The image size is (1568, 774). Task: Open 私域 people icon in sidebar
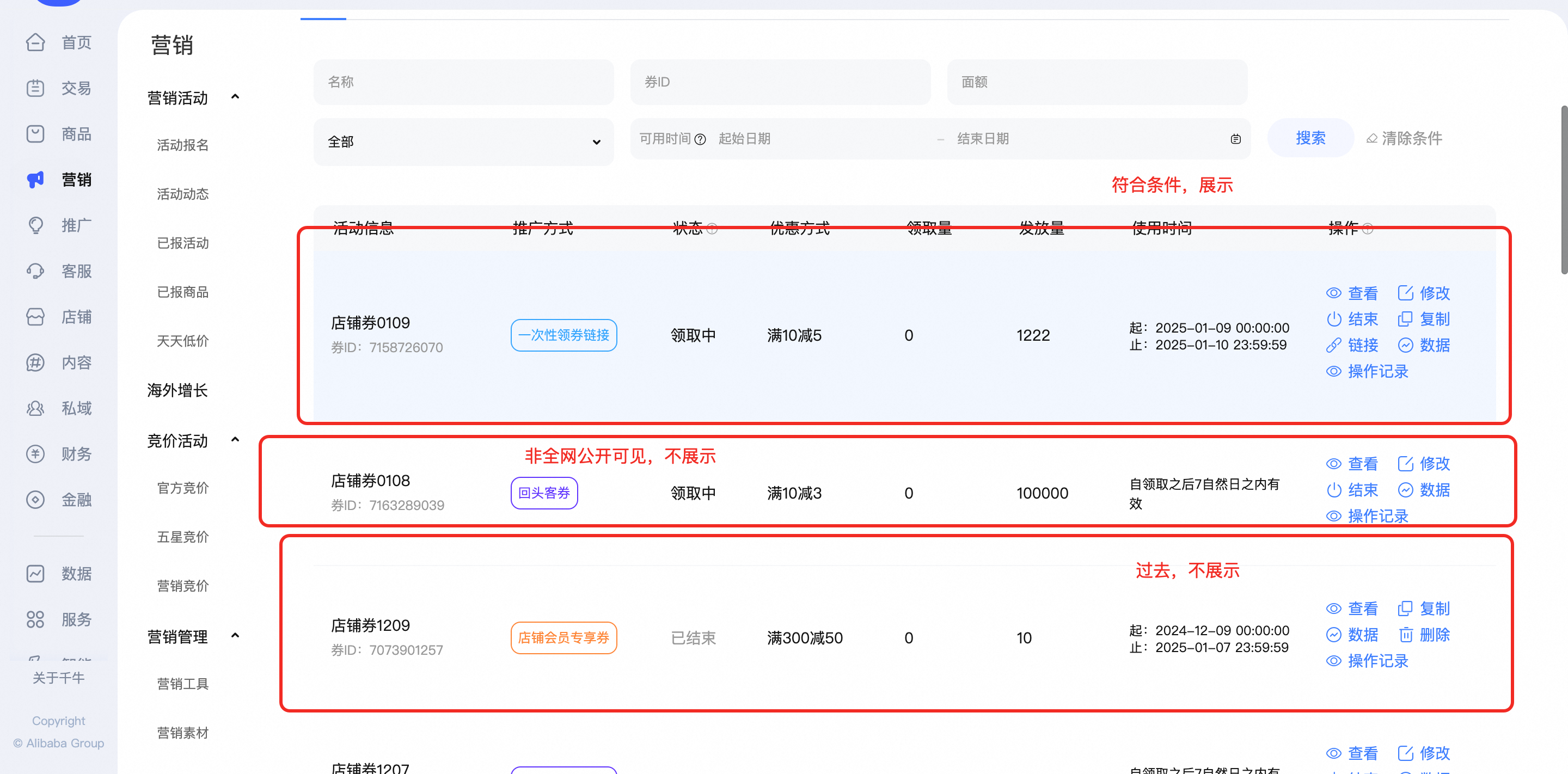[x=35, y=408]
